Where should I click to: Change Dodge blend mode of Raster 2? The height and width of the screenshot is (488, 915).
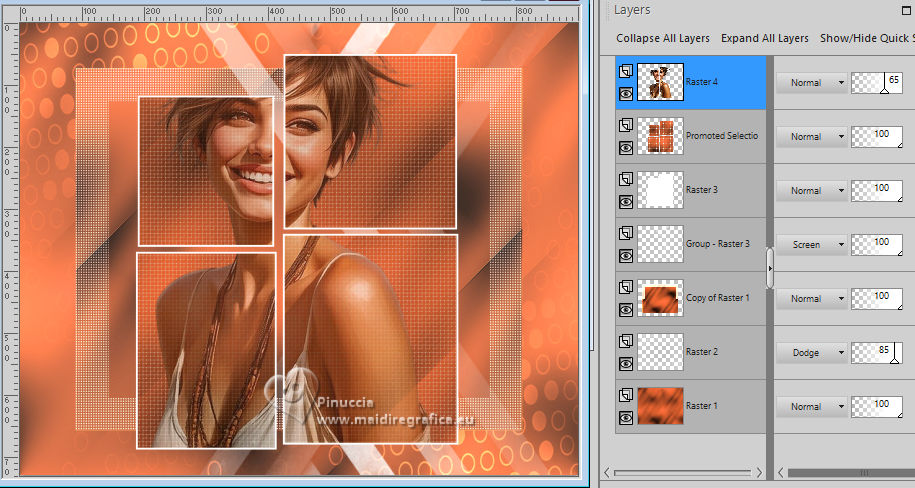tap(812, 353)
